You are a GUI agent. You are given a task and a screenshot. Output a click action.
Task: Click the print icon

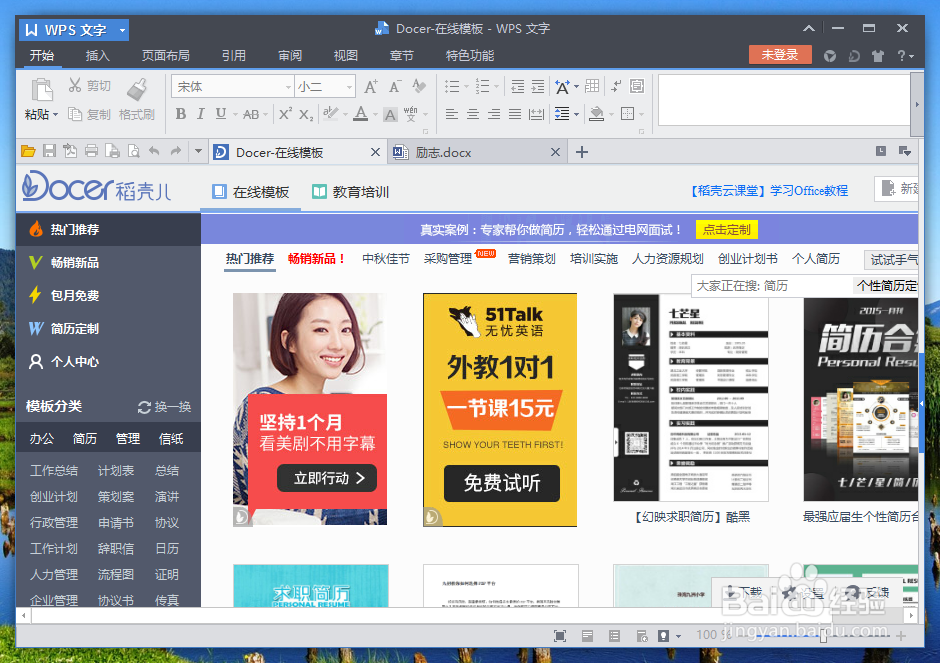point(91,151)
